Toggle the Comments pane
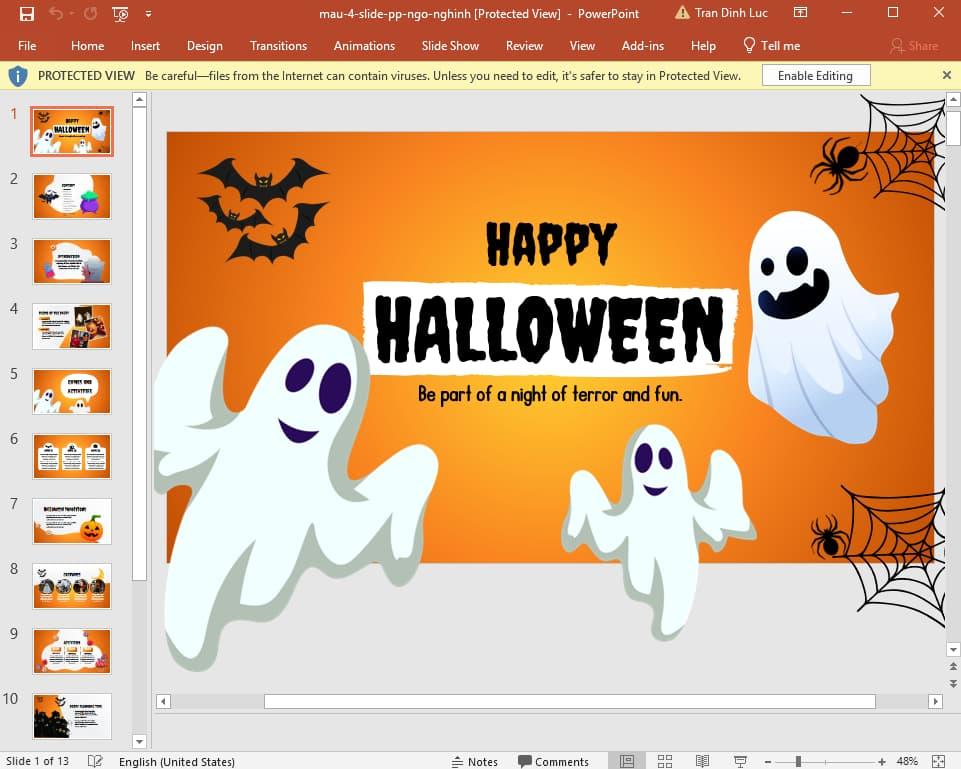 click(x=554, y=761)
